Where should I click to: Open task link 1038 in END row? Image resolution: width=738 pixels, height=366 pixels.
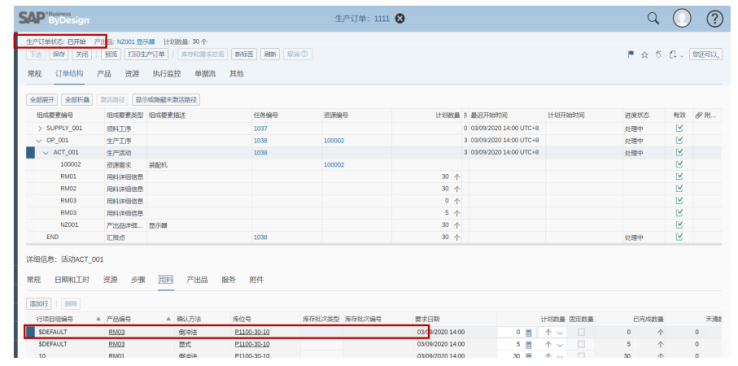pos(260,237)
